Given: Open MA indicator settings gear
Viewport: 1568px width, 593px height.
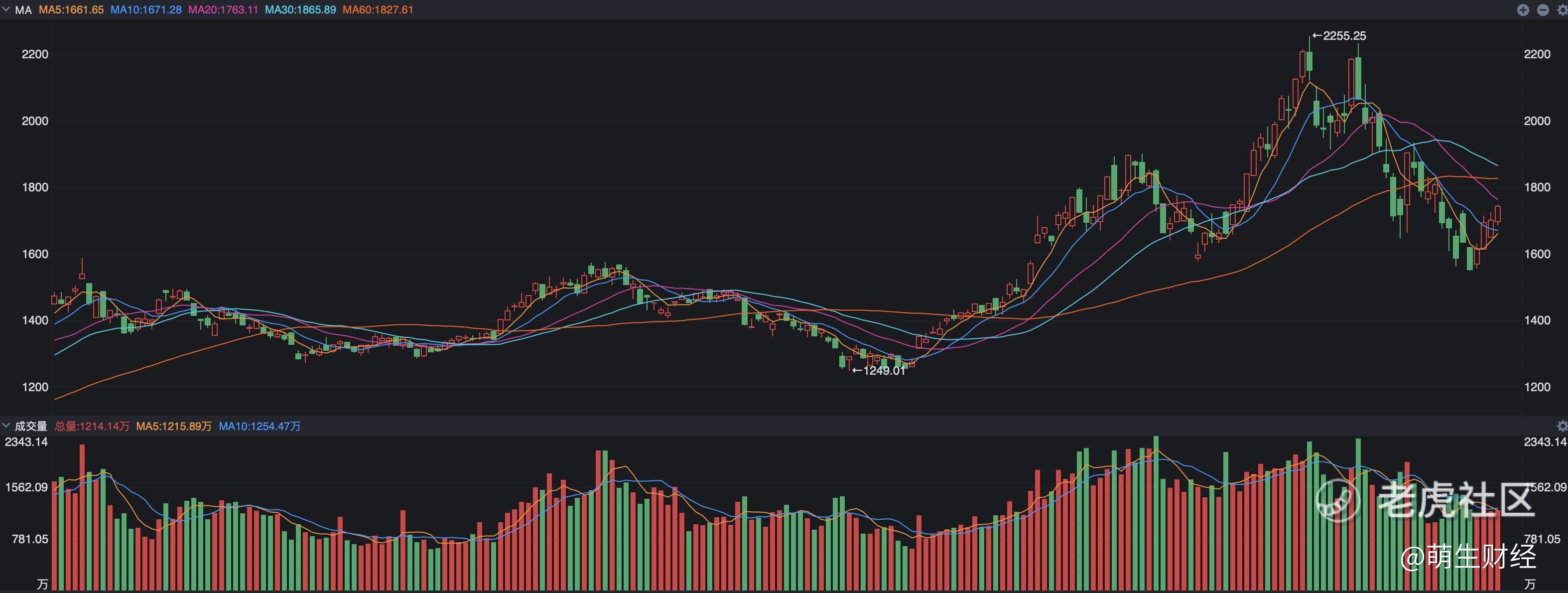Looking at the screenshot, I should pos(1562,10).
